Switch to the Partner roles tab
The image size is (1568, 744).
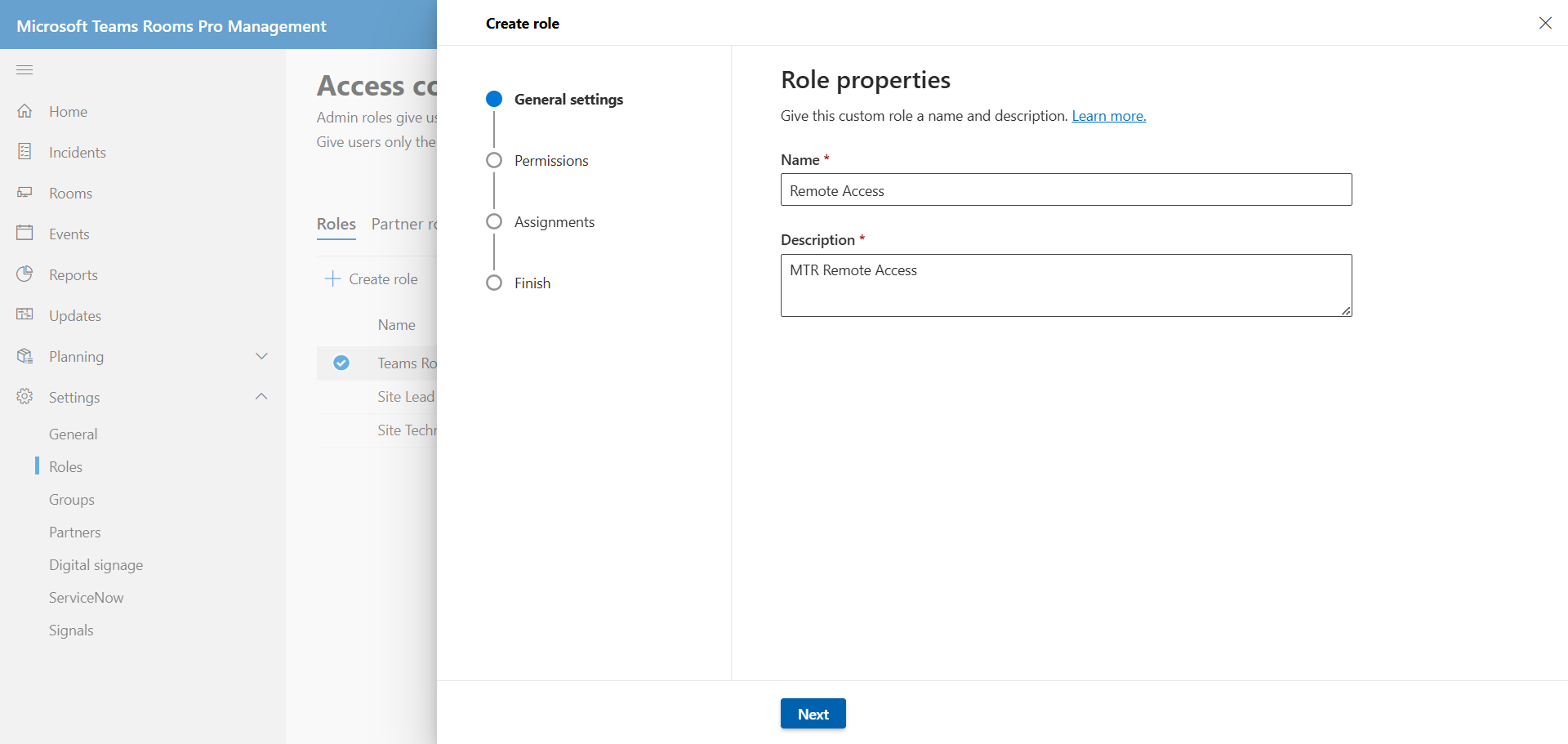tap(404, 224)
